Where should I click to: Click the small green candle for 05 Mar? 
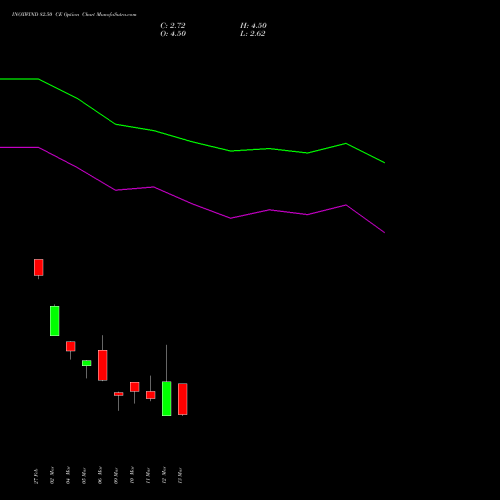pyautogui.click(x=87, y=363)
